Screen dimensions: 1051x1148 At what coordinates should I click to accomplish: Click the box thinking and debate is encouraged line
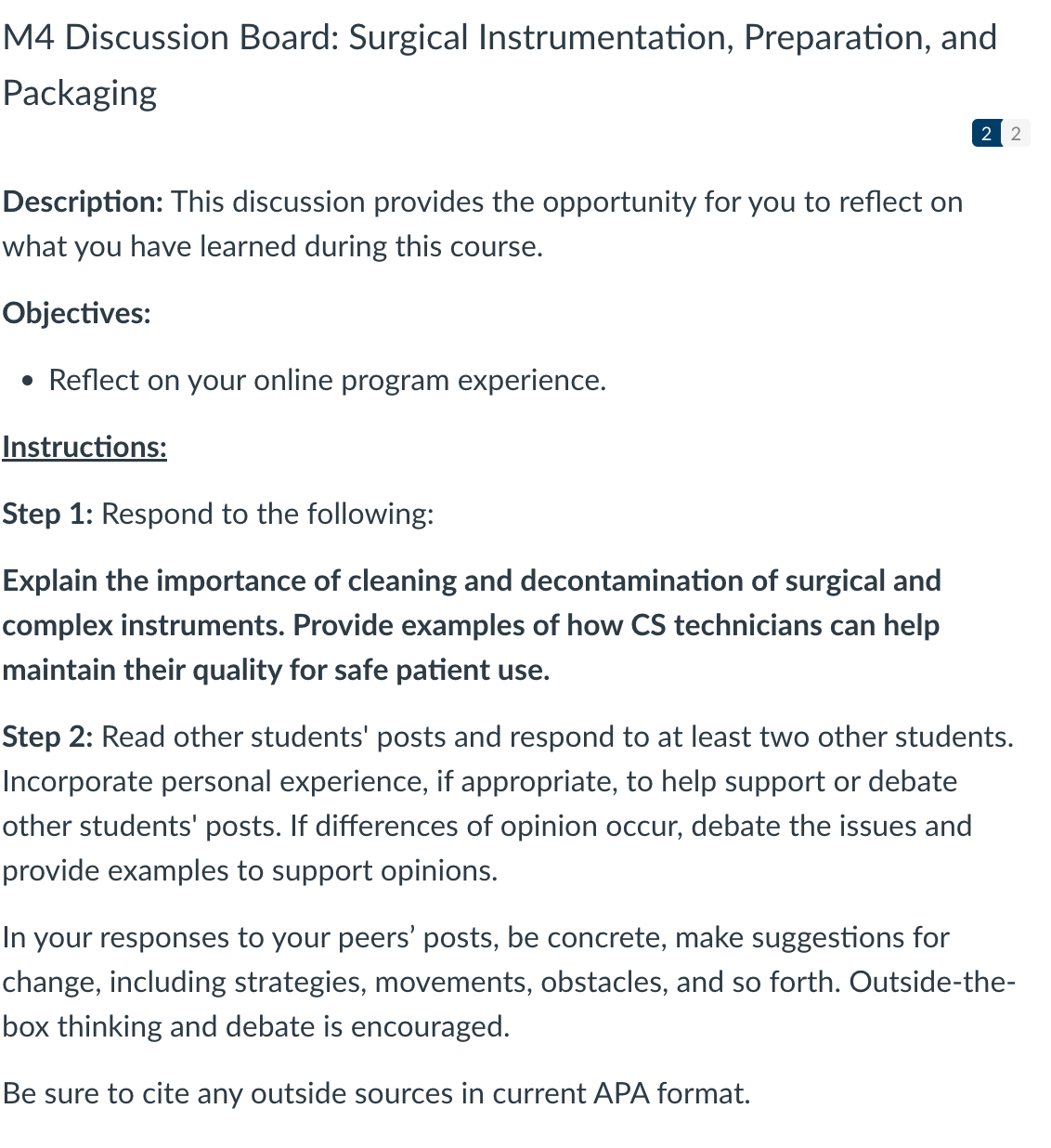[256, 1026]
